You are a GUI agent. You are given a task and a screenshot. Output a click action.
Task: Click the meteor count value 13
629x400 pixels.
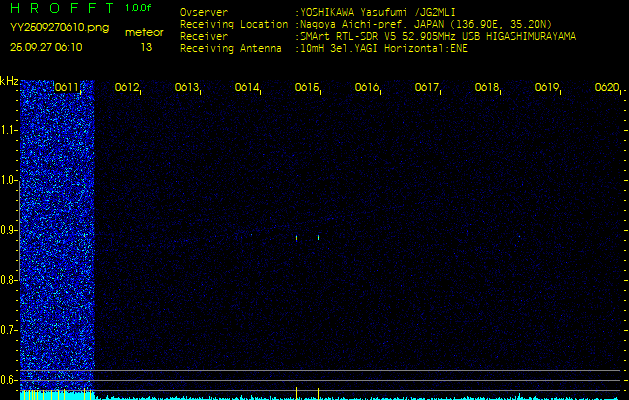(146, 47)
